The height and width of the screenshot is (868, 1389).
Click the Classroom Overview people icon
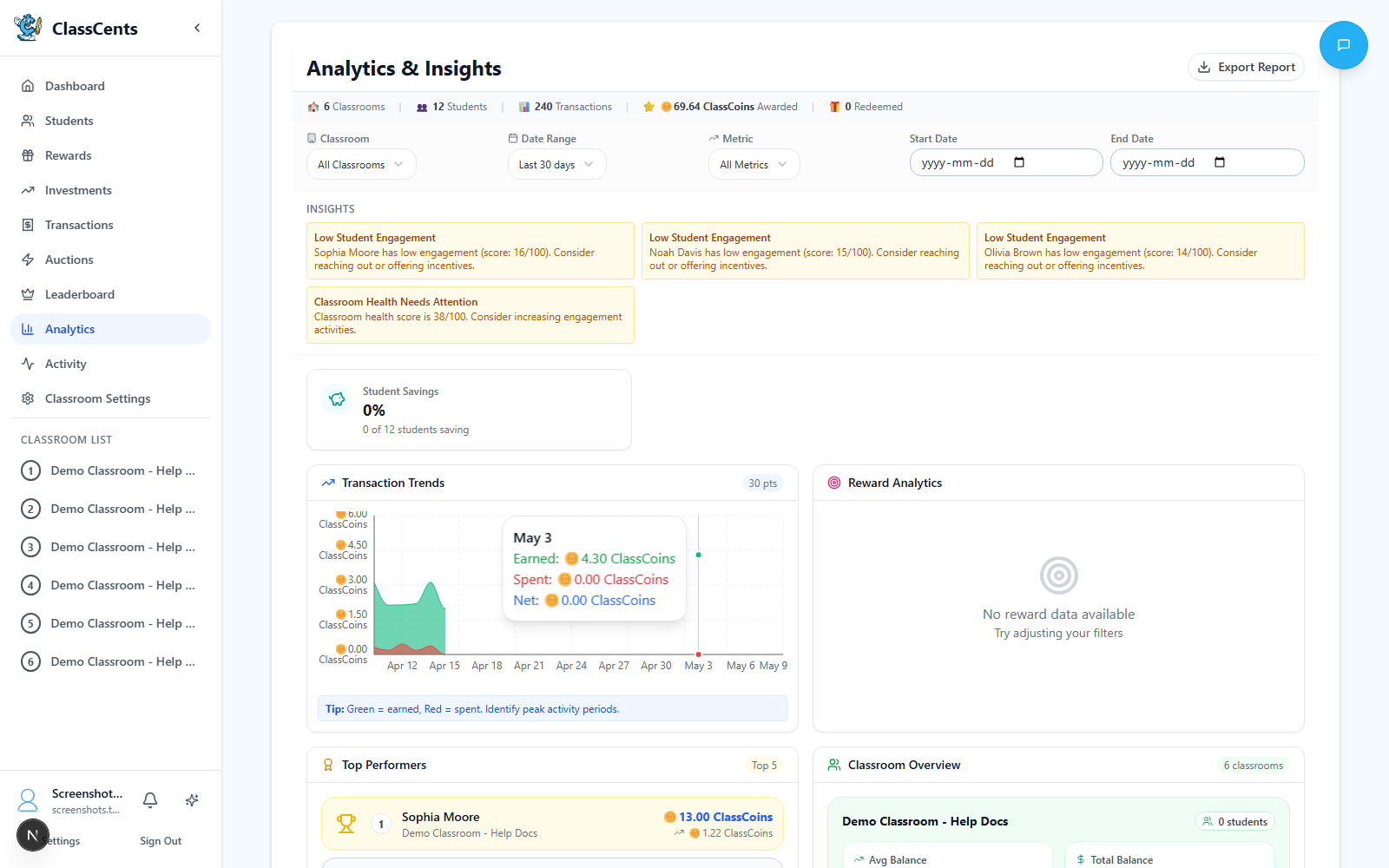pos(834,765)
